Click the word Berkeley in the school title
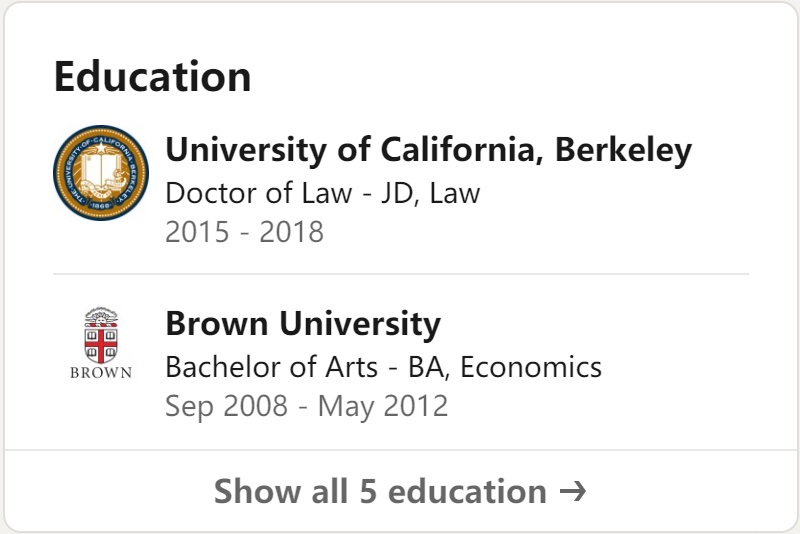This screenshot has width=800, height=534. click(623, 150)
